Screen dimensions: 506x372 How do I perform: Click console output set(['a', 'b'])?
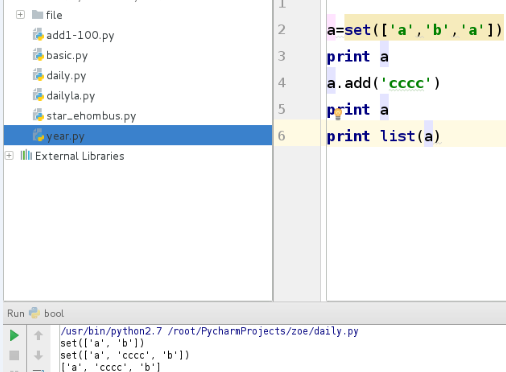(102, 343)
